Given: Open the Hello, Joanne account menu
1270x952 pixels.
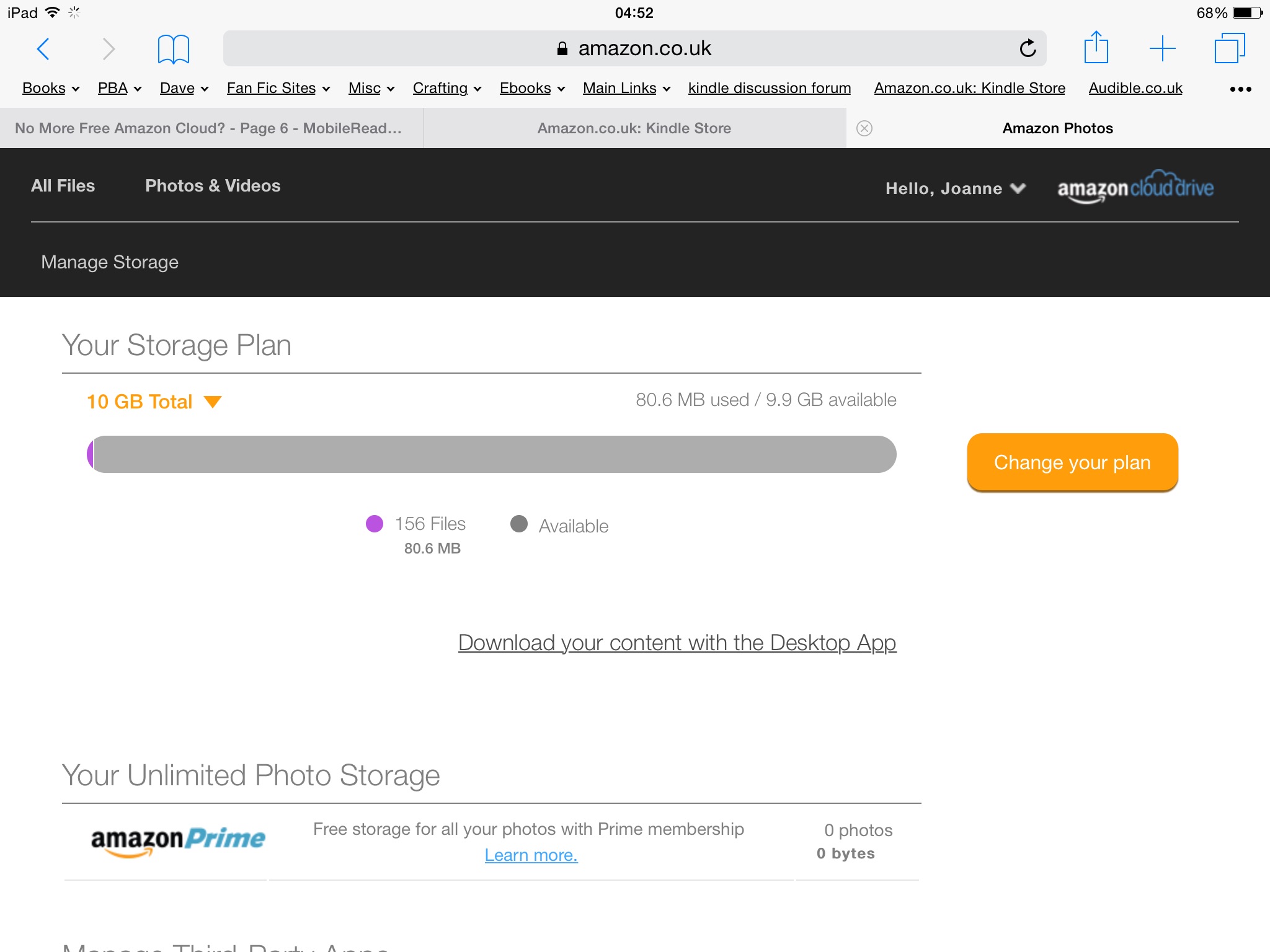Looking at the screenshot, I should [x=956, y=188].
